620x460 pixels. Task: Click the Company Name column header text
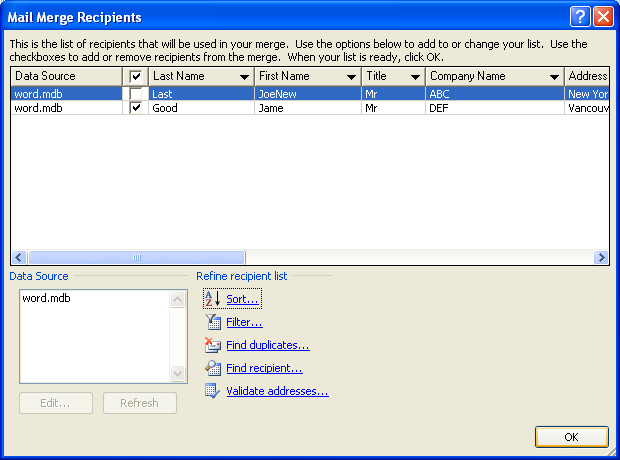pos(467,76)
